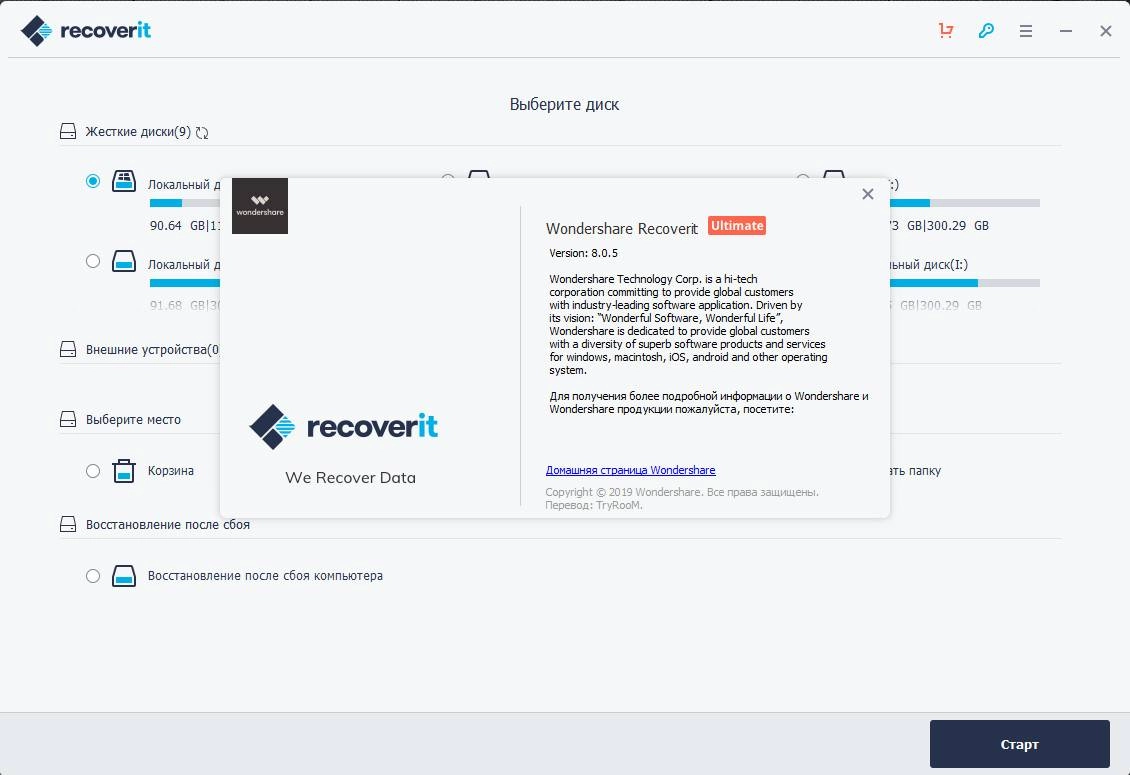Image resolution: width=1130 pixels, height=775 pixels.
Task: Click the hard drives section icon
Action: [68, 131]
